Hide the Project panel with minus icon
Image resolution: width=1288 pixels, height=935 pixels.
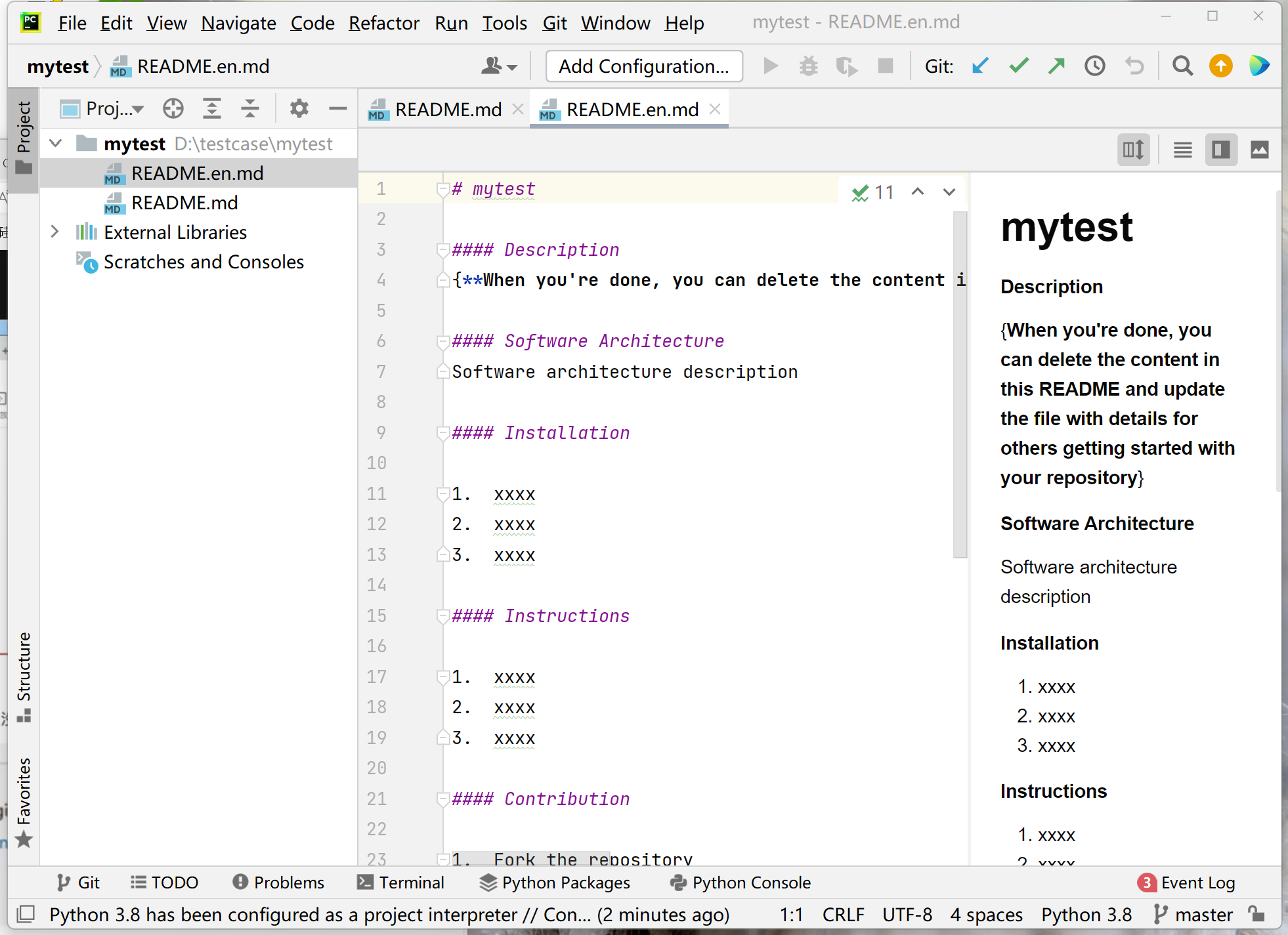pyautogui.click(x=337, y=108)
